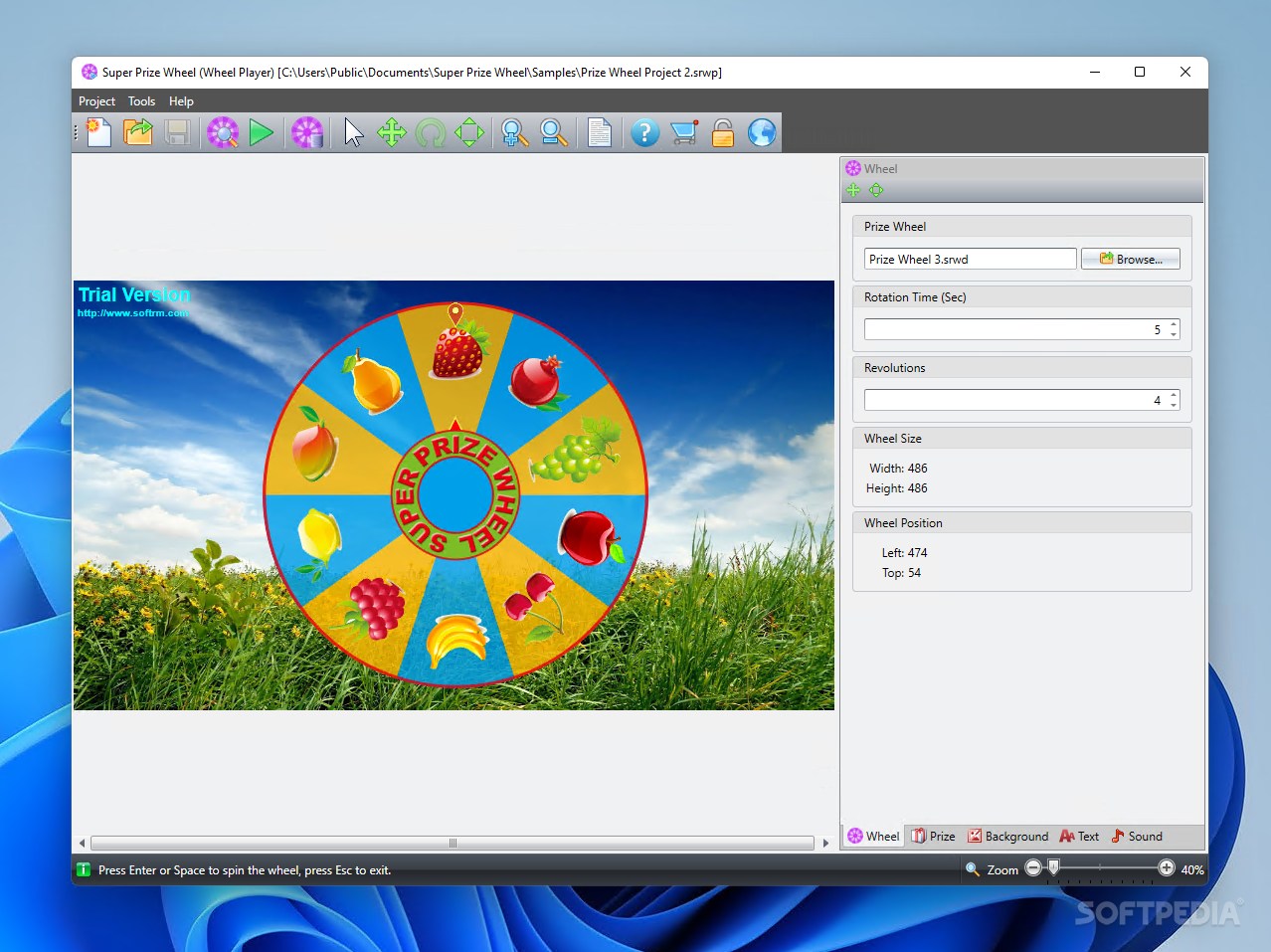Screen dimensions: 1271x952
Task: Open the website via globe icon
Action: [762, 132]
